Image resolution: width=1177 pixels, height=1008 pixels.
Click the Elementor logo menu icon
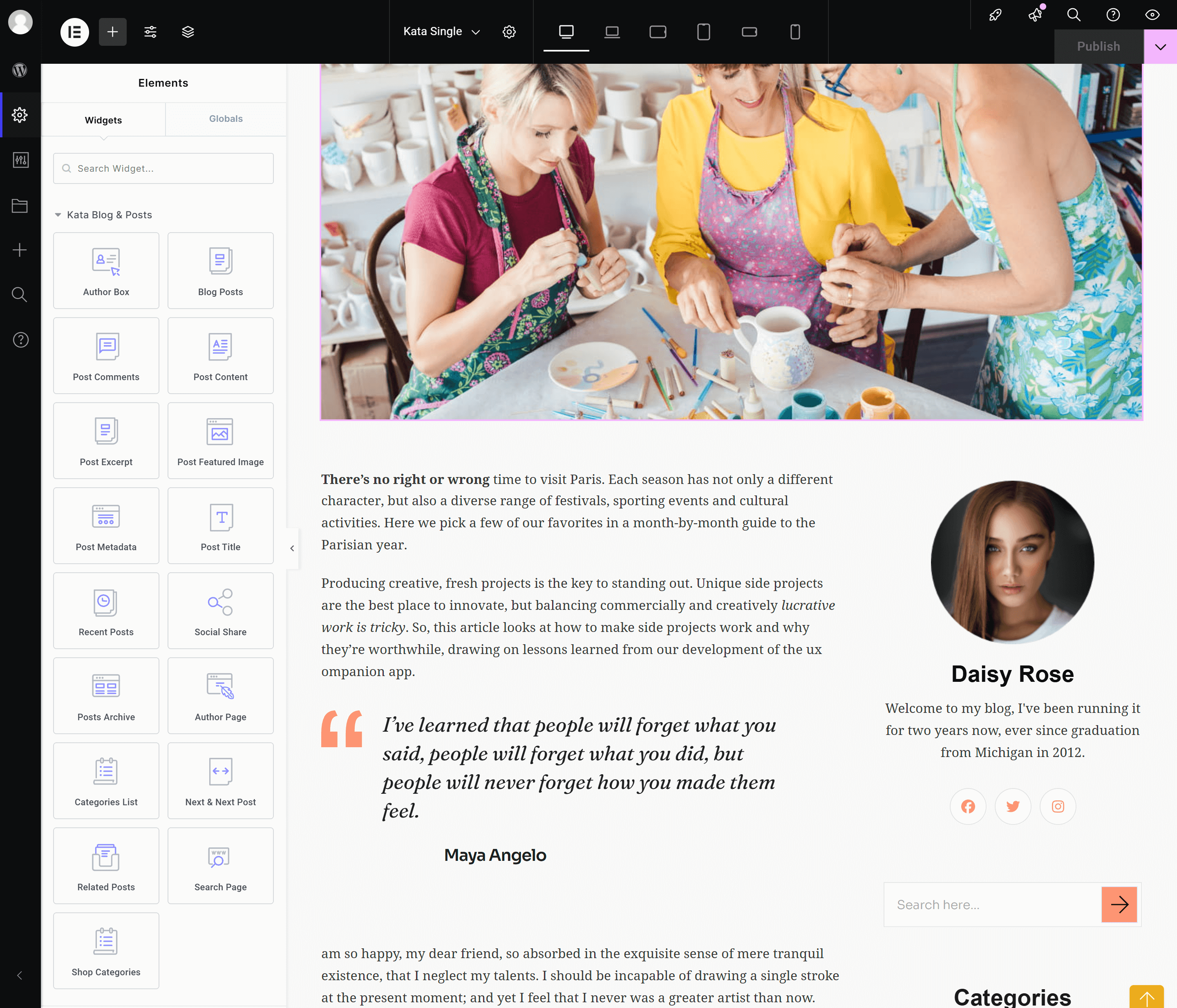click(74, 32)
